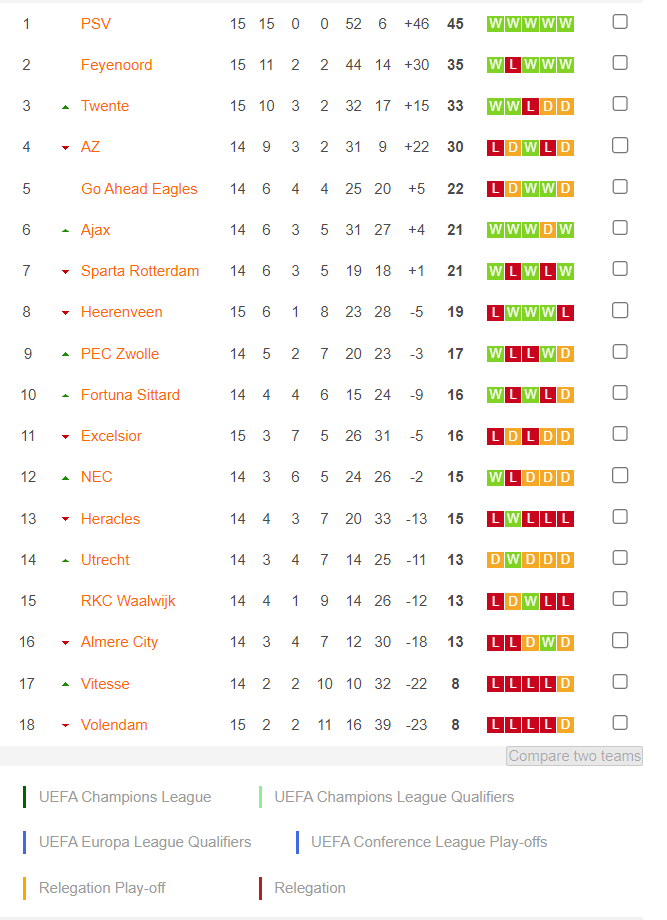
Task: Click PSV's first green W form badge
Action: click(x=495, y=24)
